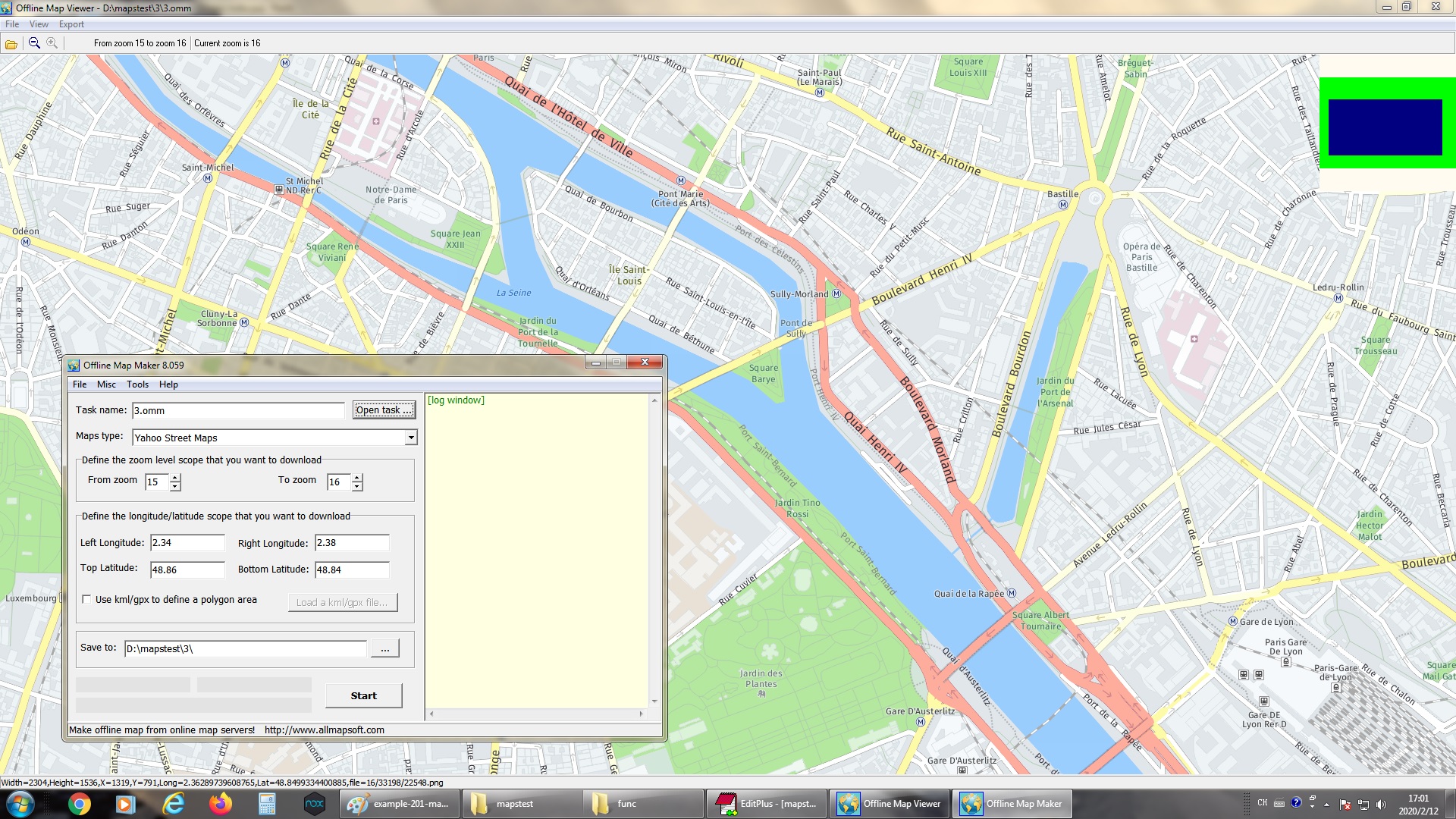Viewport: 1456px width, 819px height.
Task: Click the network tray icon
Action: tap(1363, 804)
